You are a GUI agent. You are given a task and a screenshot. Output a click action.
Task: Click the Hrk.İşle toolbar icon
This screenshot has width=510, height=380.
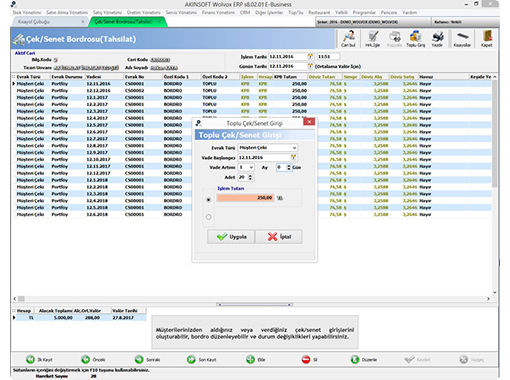(373, 39)
